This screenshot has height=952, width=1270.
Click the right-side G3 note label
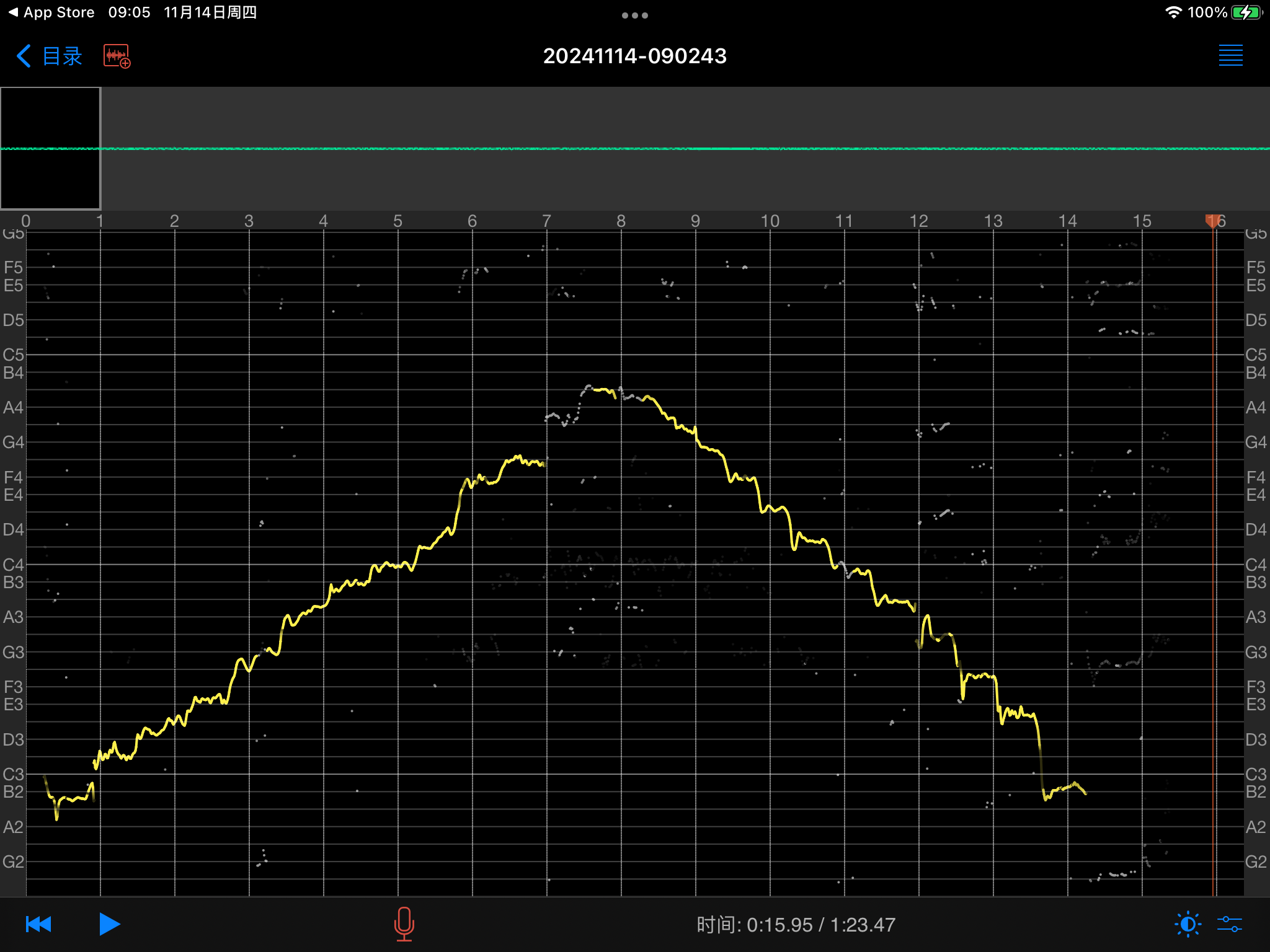1256,652
